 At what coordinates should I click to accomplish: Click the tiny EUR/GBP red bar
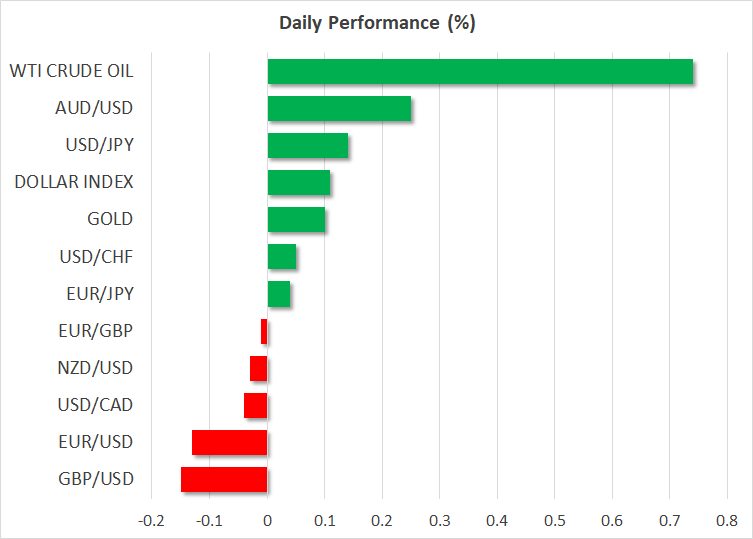(264, 331)
